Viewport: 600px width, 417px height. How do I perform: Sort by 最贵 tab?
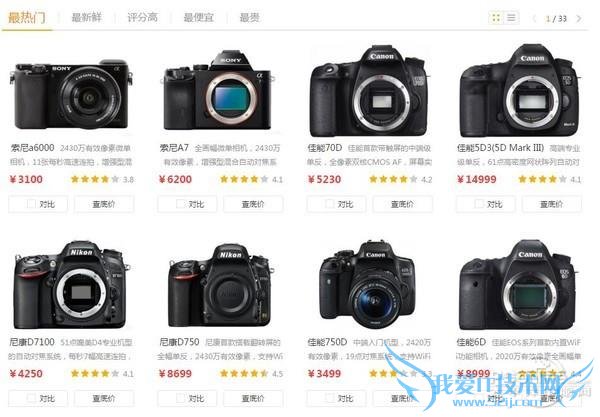click(x=249, y=18)
